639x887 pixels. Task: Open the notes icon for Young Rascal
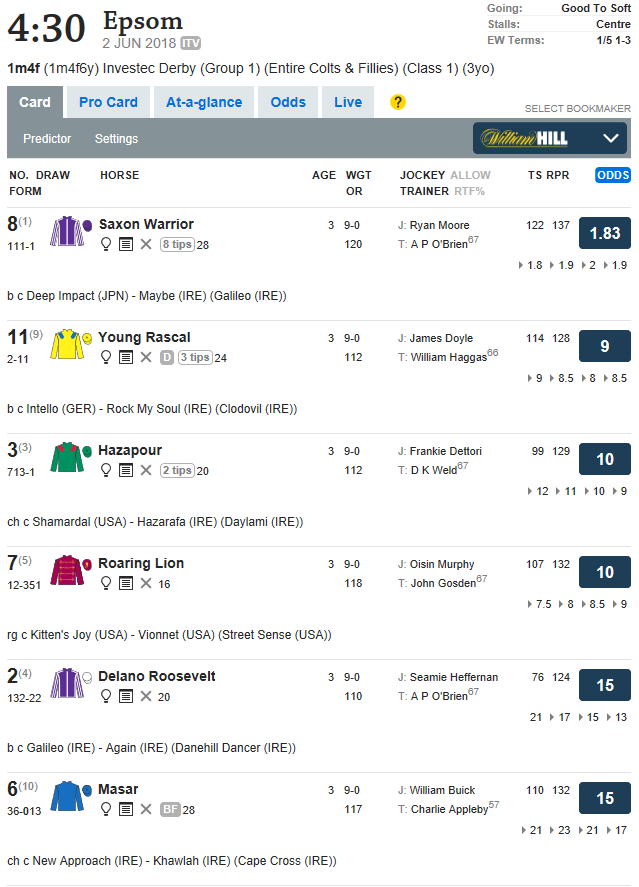[126, 358]
